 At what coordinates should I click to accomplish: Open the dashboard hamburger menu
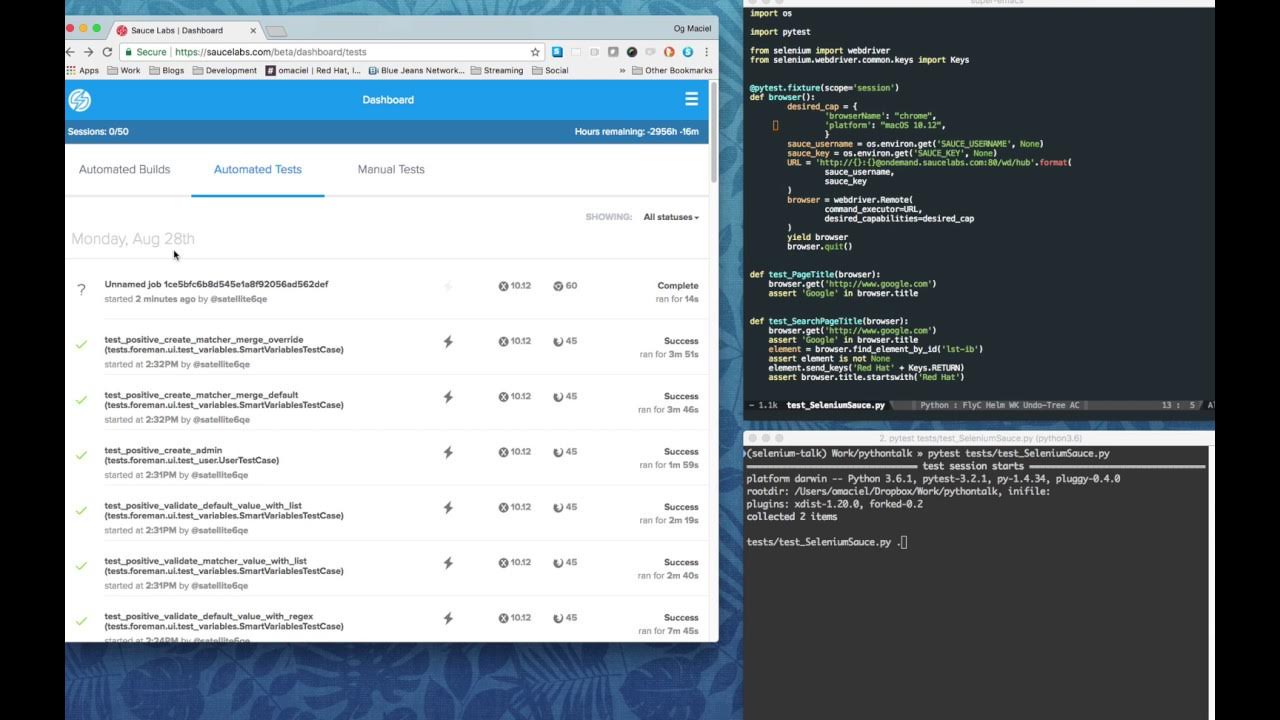pyautogui.click(x=691, y=99)
